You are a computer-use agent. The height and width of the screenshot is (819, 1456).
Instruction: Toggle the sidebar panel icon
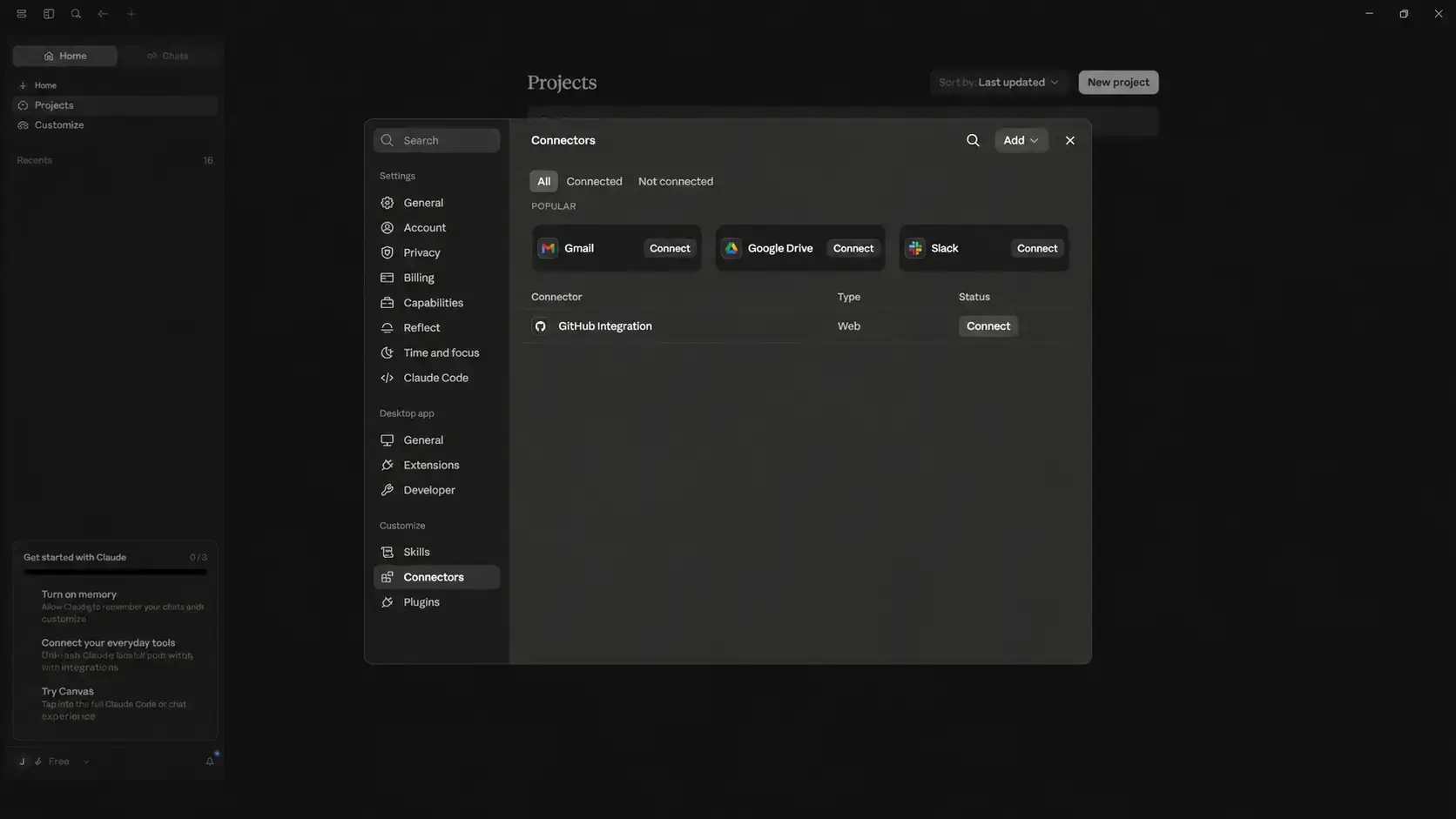[49, 14]
